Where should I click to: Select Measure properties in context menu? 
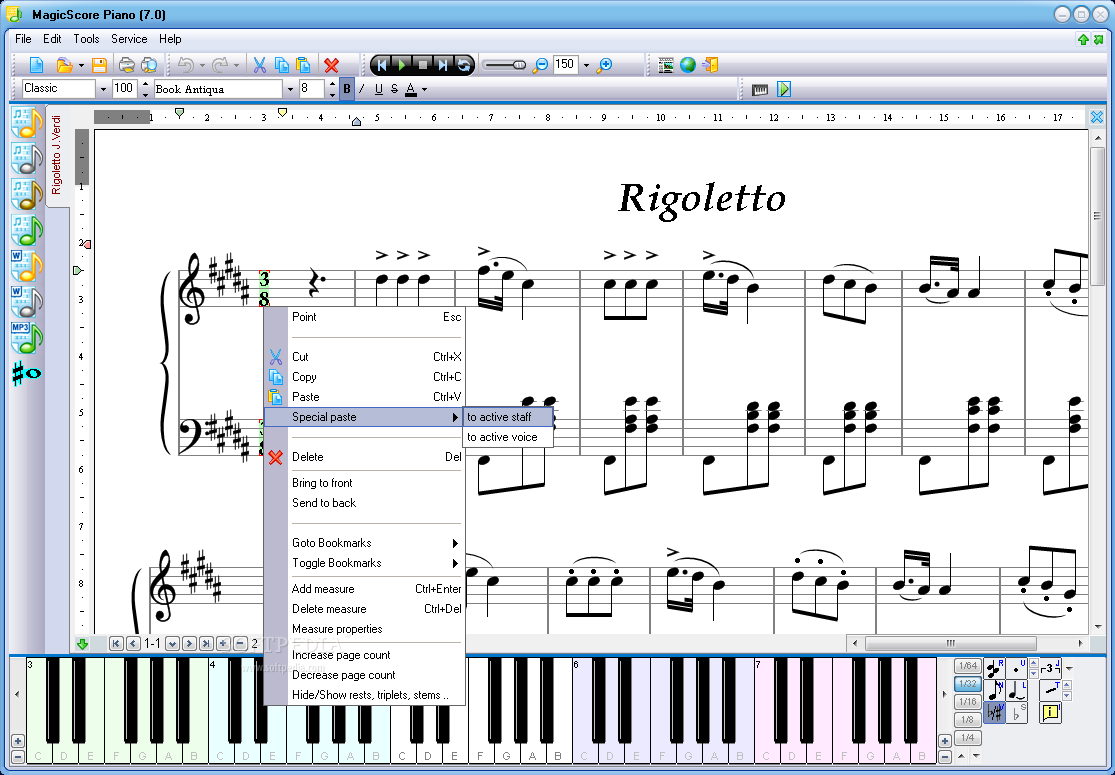coord(364,629)
